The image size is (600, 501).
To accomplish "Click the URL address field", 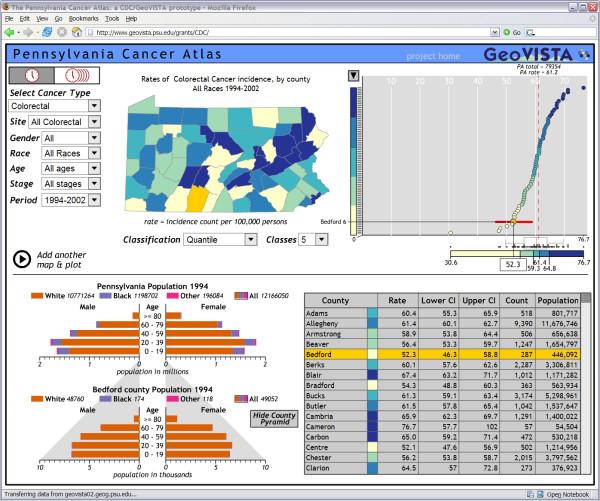I will (x=288, y=33).
